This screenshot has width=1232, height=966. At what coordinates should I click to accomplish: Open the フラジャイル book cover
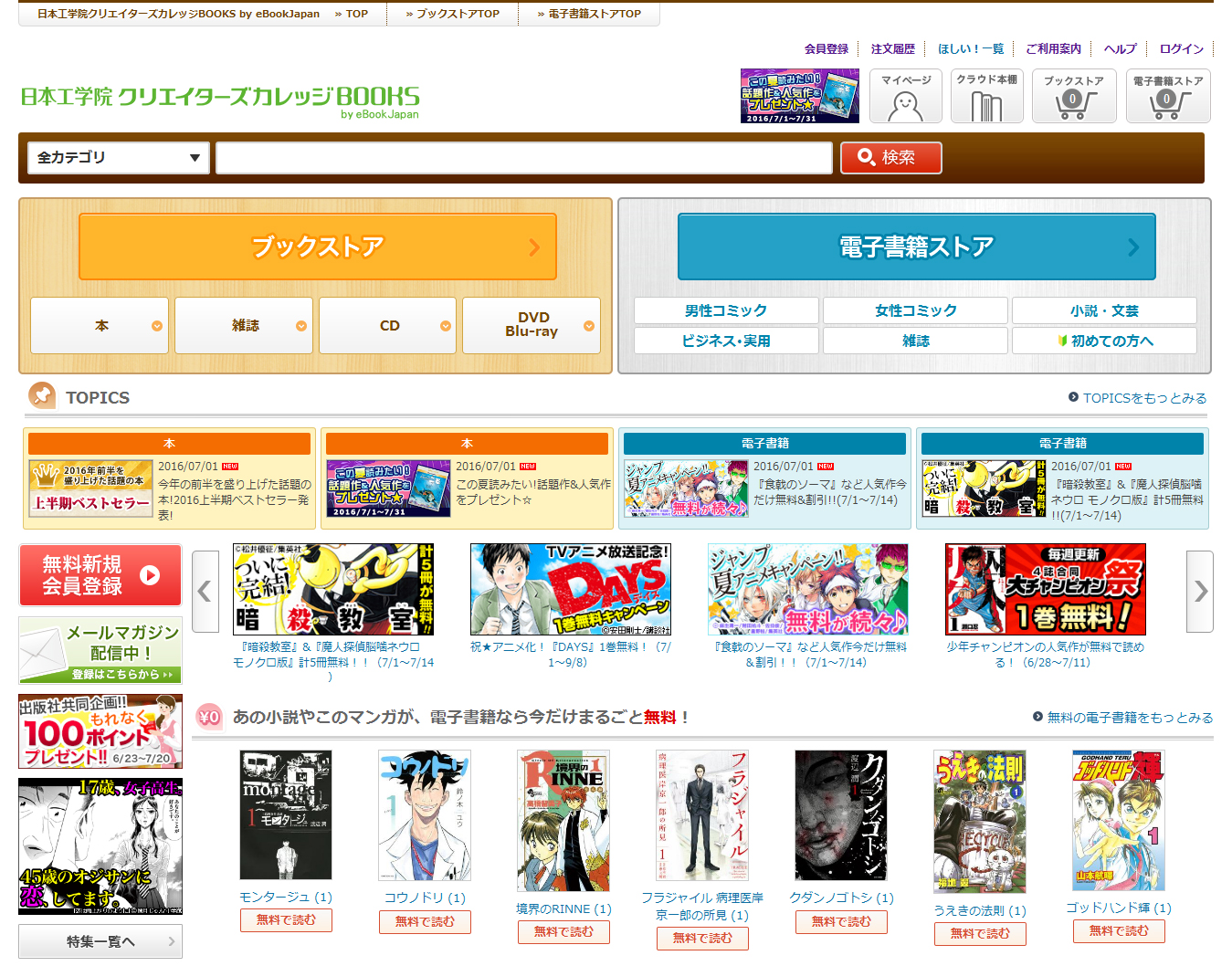pos(702,815)
